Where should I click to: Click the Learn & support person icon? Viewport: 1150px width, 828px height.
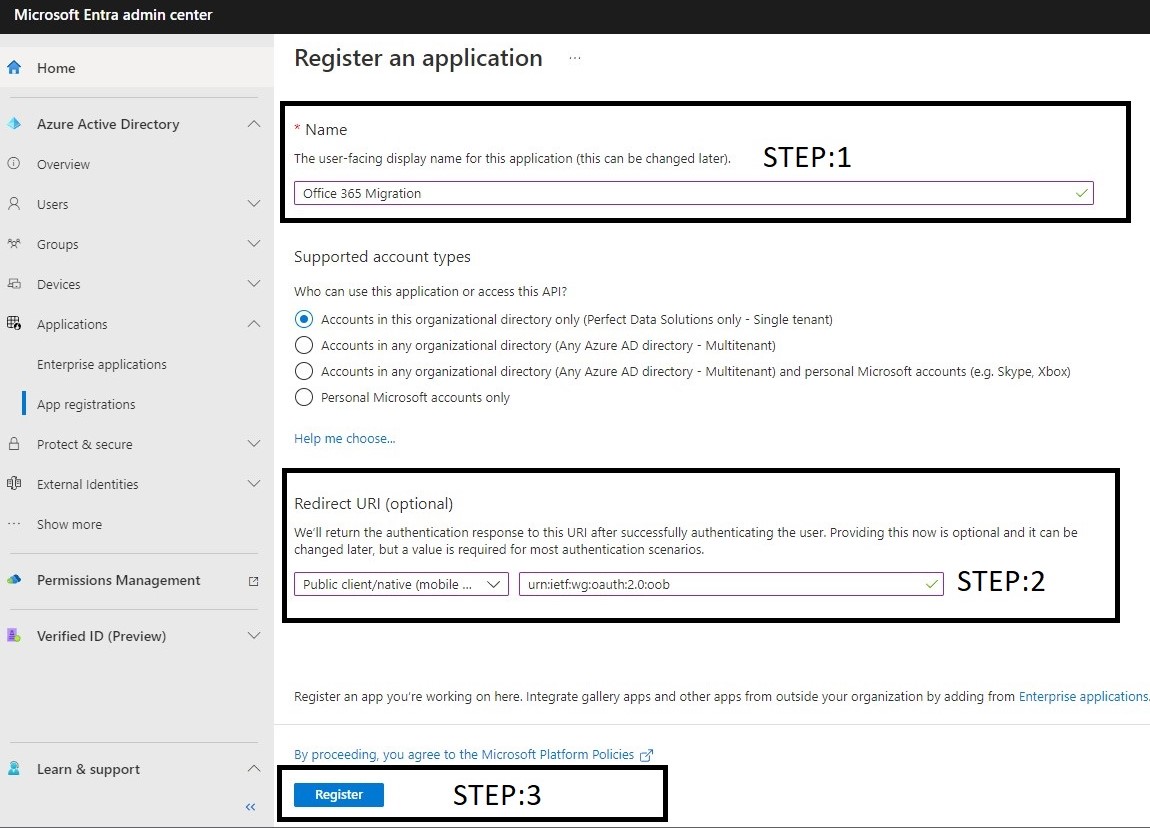click(14, 769)
